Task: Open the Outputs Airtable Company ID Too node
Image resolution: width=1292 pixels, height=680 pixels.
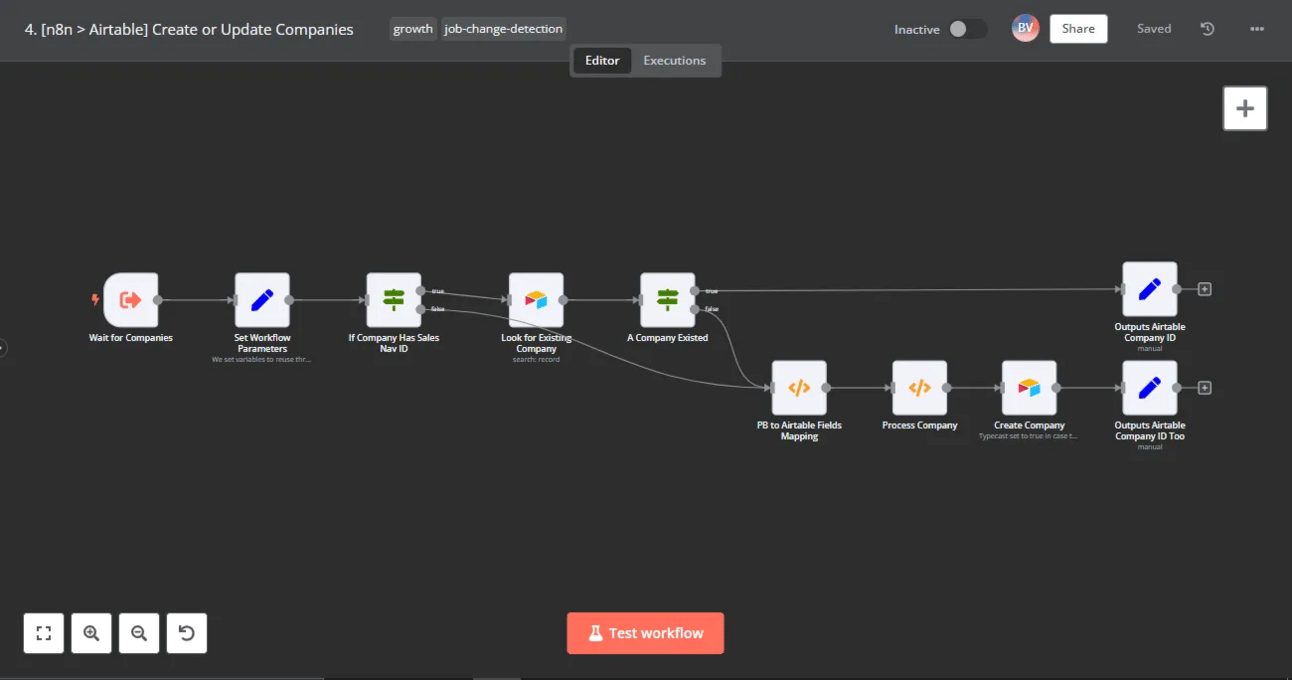Action: tap(1150, 388)
